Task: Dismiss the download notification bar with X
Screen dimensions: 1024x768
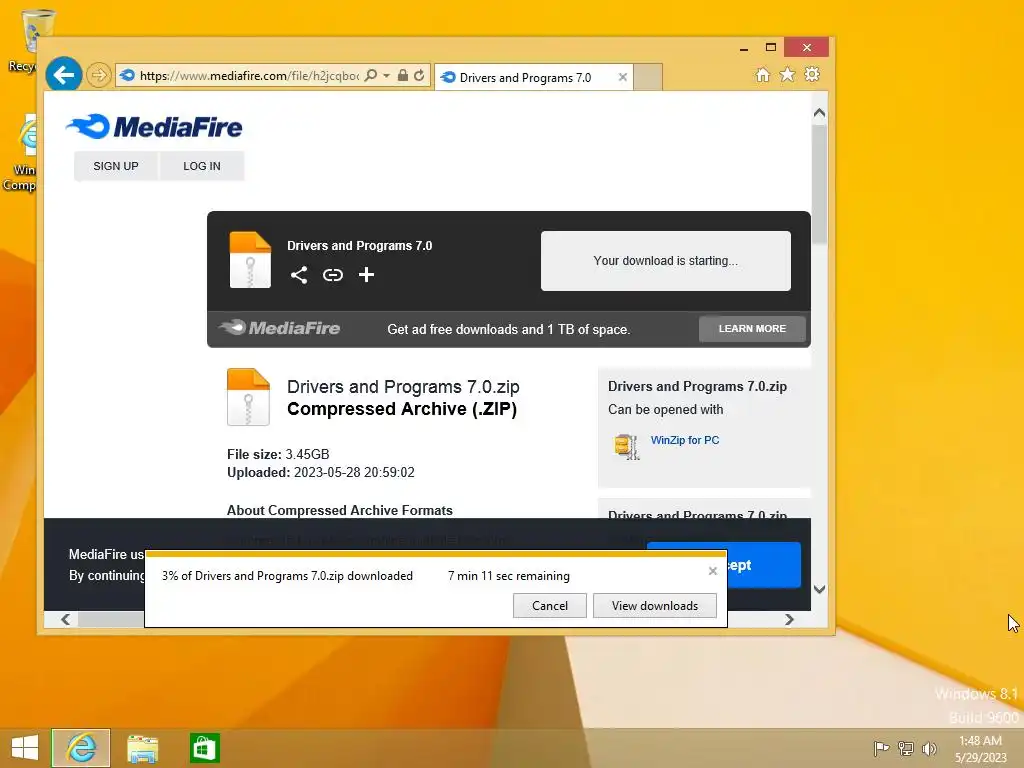Action: pos(712,571)
